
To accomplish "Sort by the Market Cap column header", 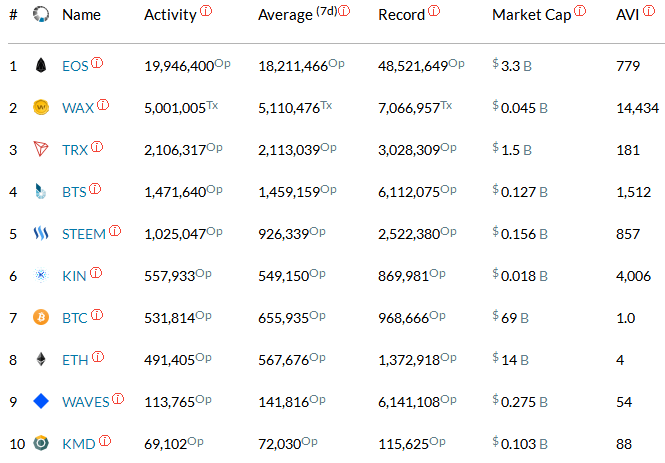I will (x=532, y=15).
